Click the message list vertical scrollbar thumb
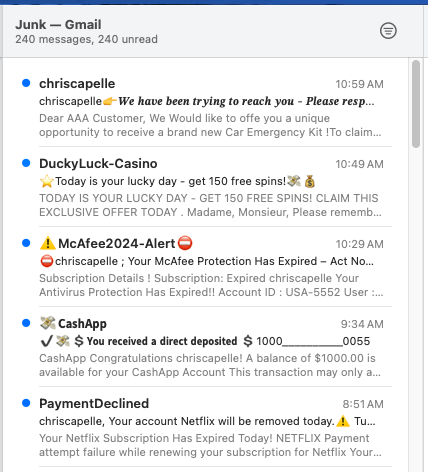Viewport: 428px width, 472px height. [x=416, y=104]
